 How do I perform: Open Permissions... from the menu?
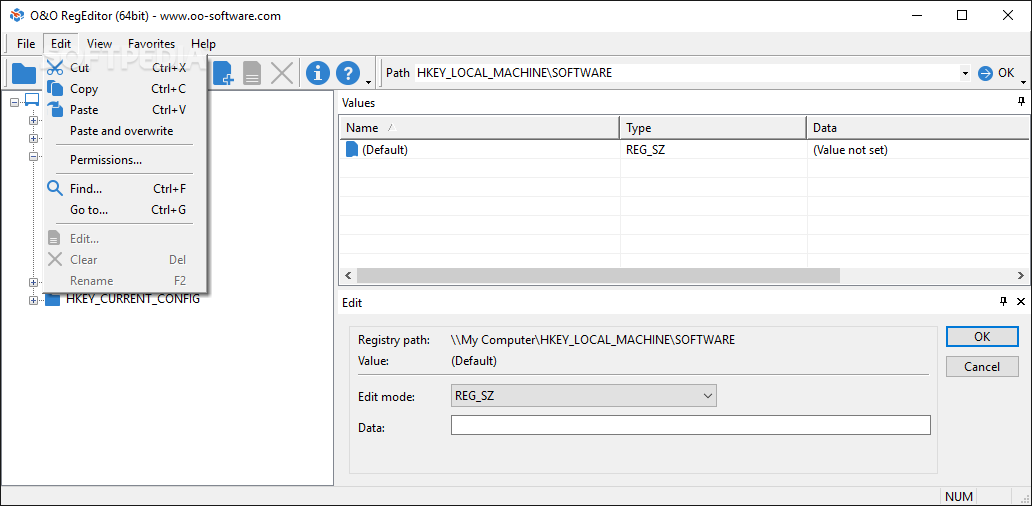pyautogui.click(x=125, y=160)
